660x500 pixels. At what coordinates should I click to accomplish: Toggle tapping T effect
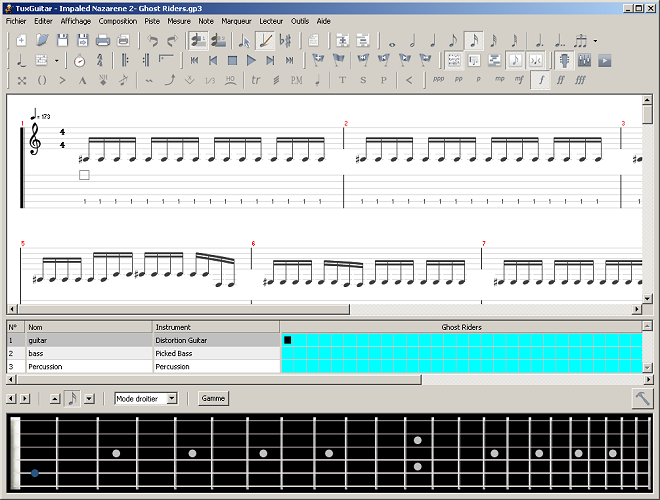(342, 80)
